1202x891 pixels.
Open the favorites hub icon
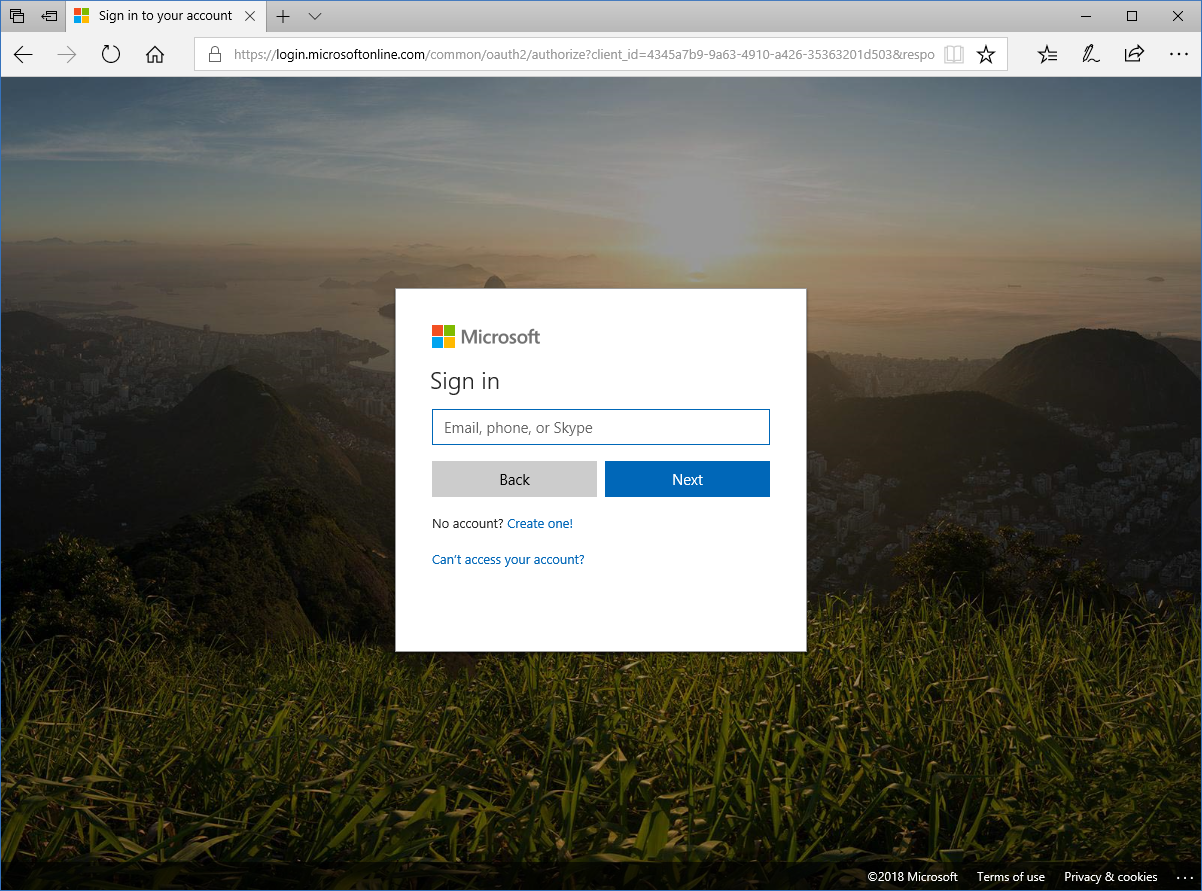click(1047, 54)
